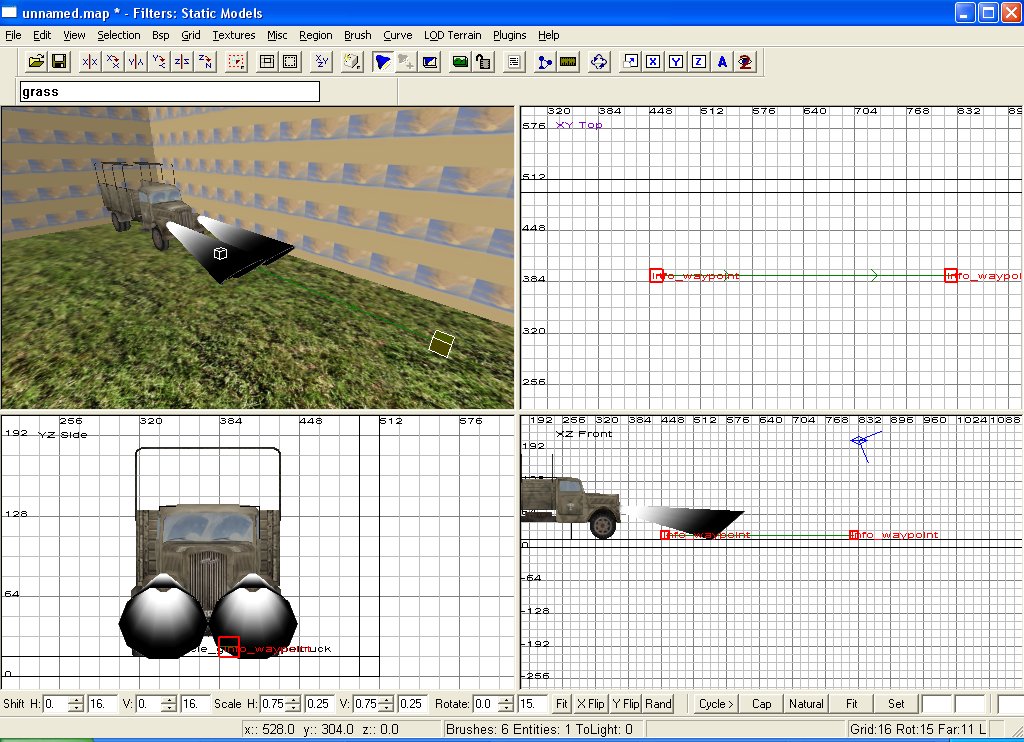
Task: Click the Open map folder icon
Action: point(36,62)
